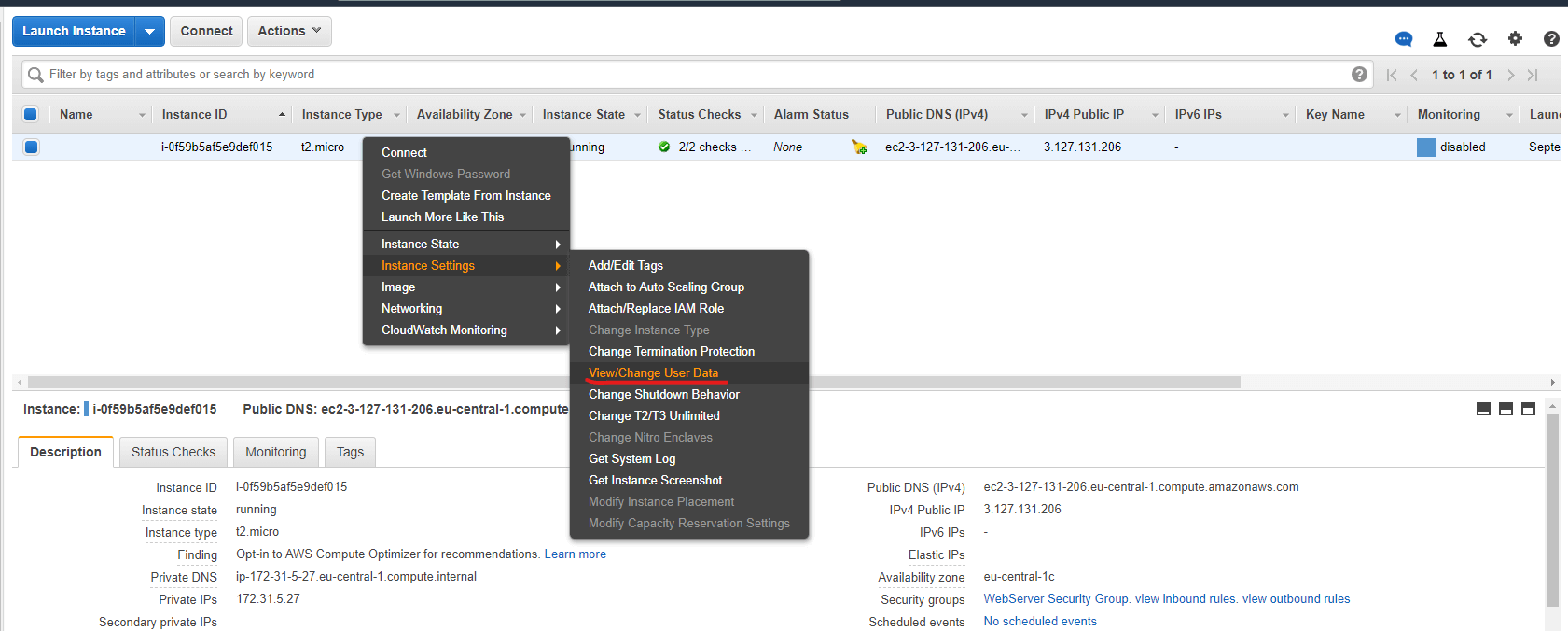The image size is (1568, 631).
Task: Open Status Checks column filter arrow
Action: [754, 115]
